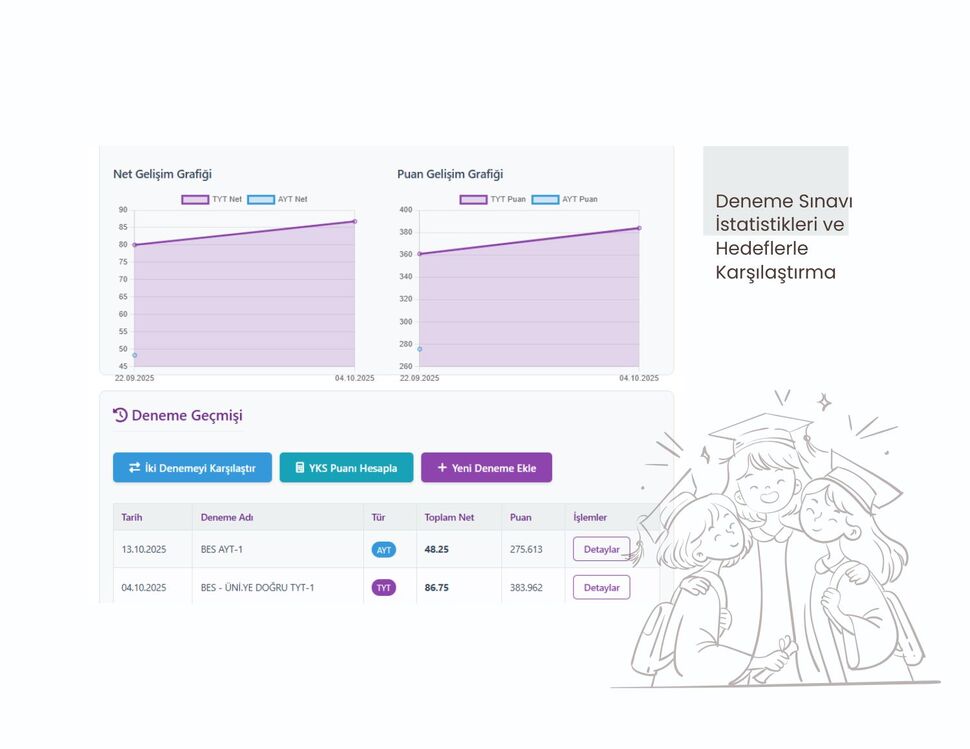Click the Yeni Deneme Ekle button
The width and height of the screenshot is (970, 749).
click(486, 468)
